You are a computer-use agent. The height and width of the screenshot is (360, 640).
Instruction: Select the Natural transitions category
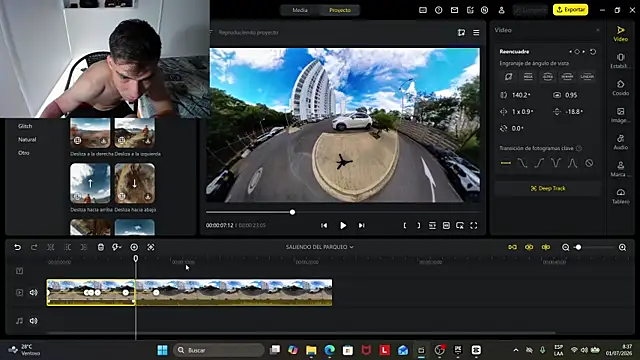pos(27,140)
